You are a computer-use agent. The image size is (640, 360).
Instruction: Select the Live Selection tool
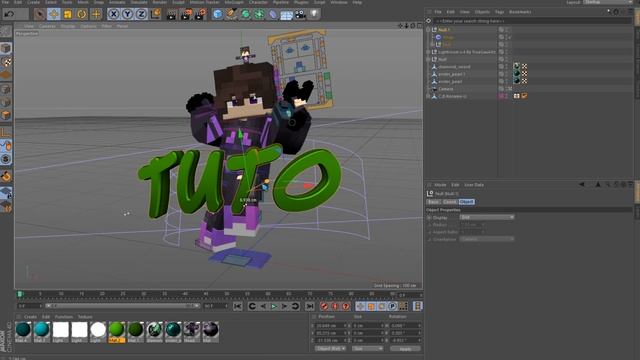[40, 14]
